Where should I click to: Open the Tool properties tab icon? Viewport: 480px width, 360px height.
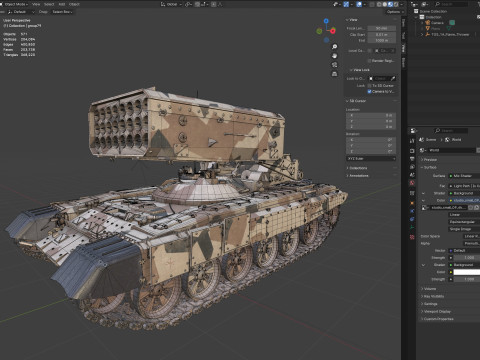(x=412, y=141)
